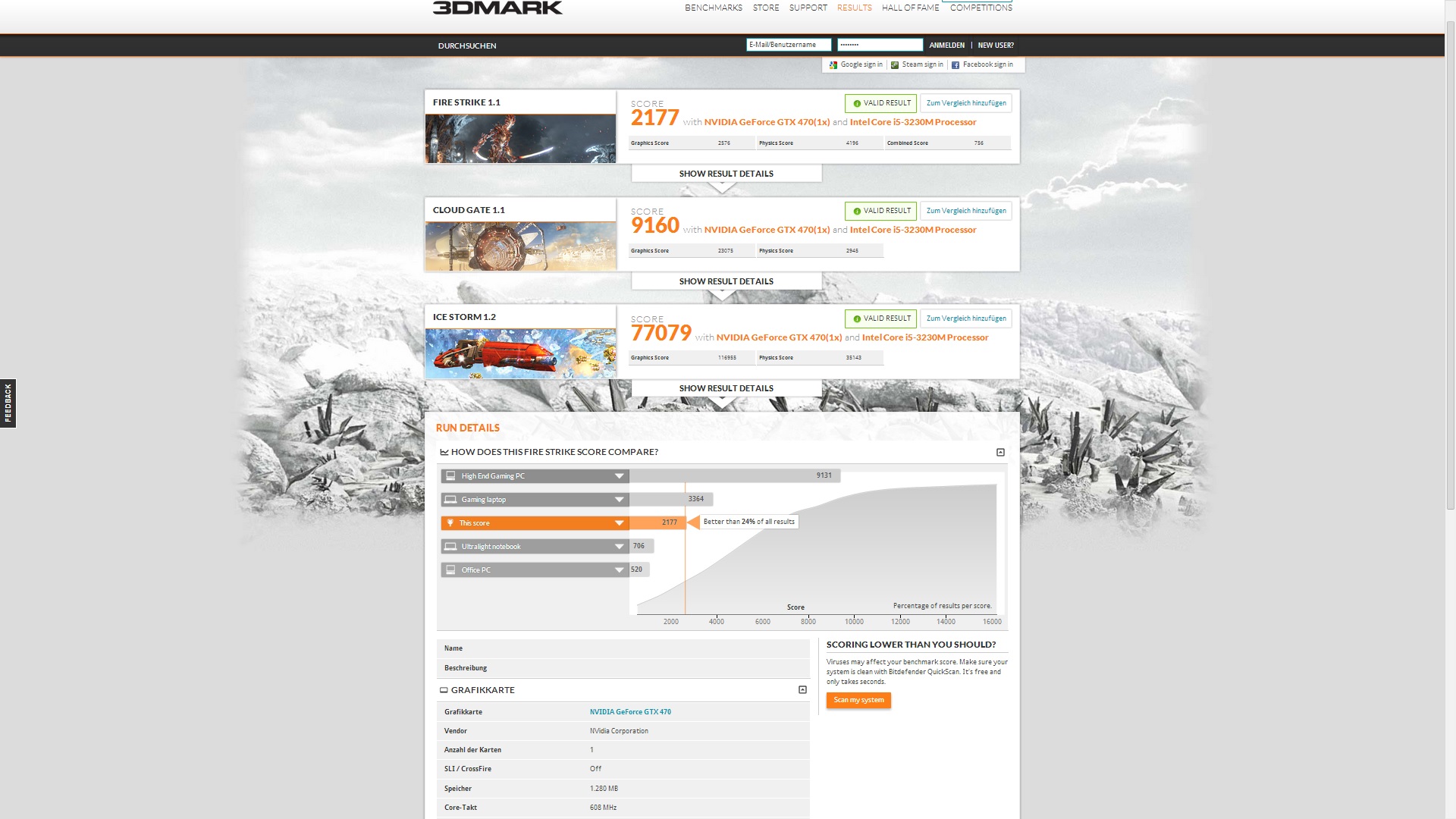Click the Gaming laptop icon
Screen dimensions: 1456x819
pos(450,500)
